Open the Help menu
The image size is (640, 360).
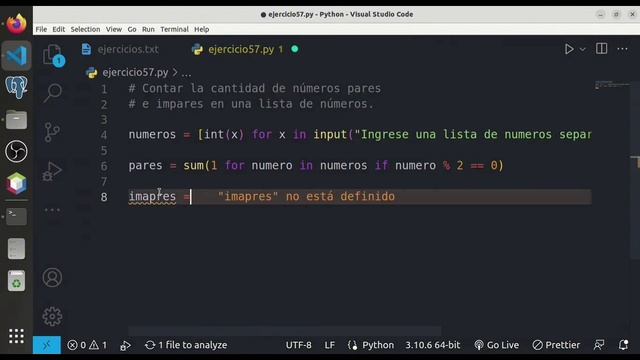coord(201,29)
